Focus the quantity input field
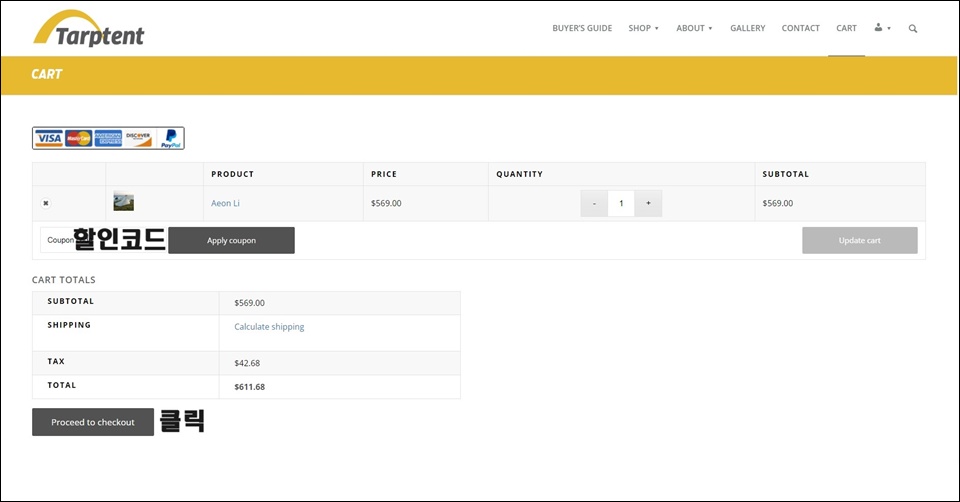The width and height of the screenshot is (960, 502). [x=621, y=203]
